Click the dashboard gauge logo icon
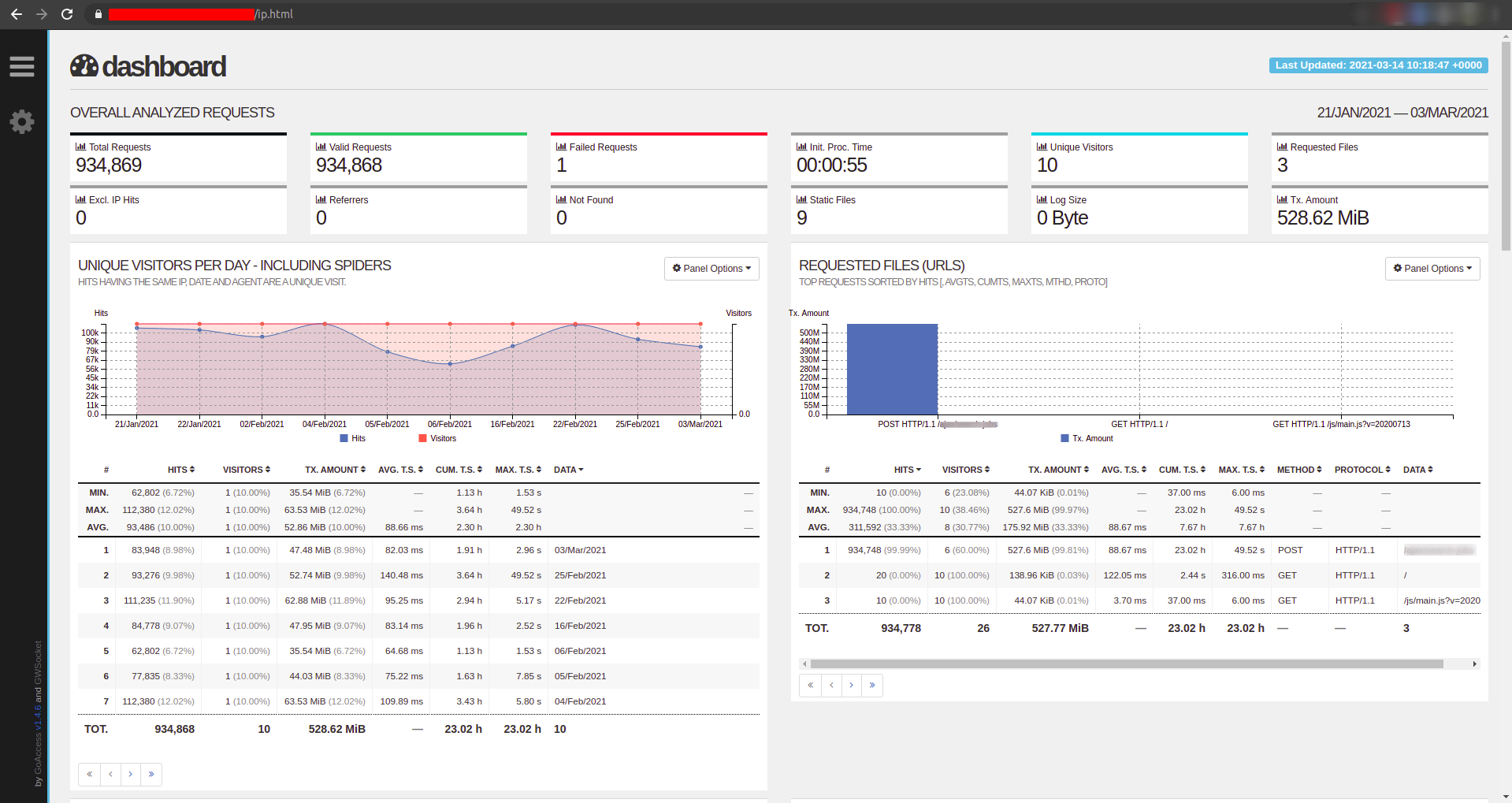This screenshot has height=803, width=1512. pyautogui.click(x=84, y=66)
